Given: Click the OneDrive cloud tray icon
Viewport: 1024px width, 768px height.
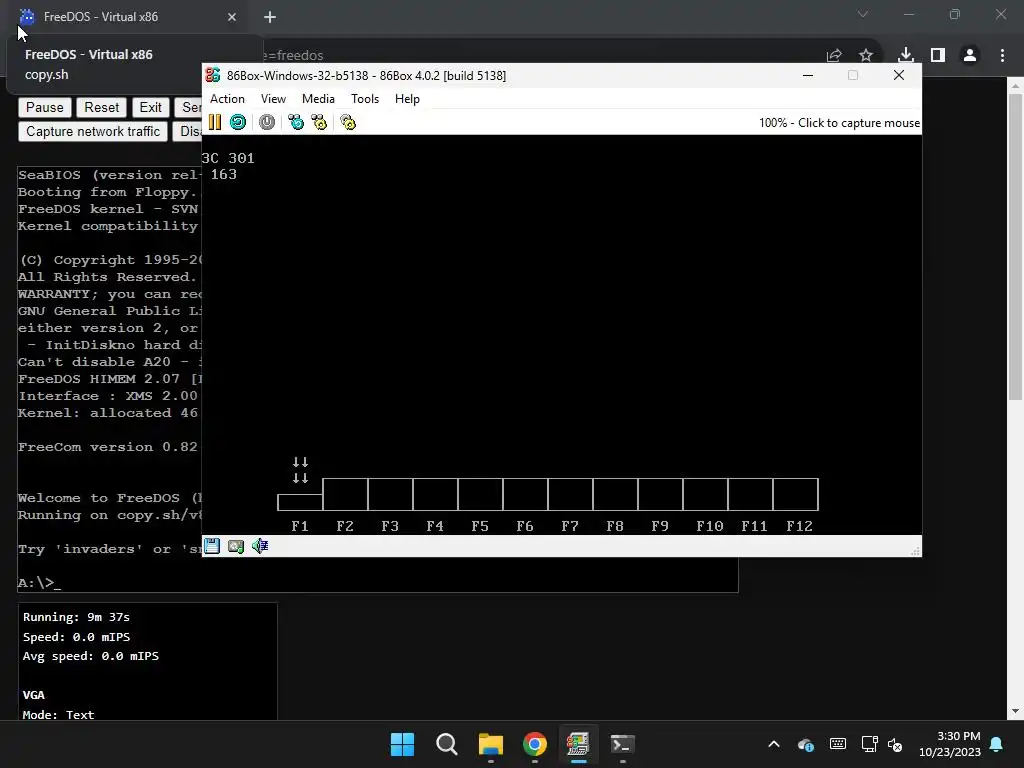Looking at the screenshot, I should click(806, 744).
